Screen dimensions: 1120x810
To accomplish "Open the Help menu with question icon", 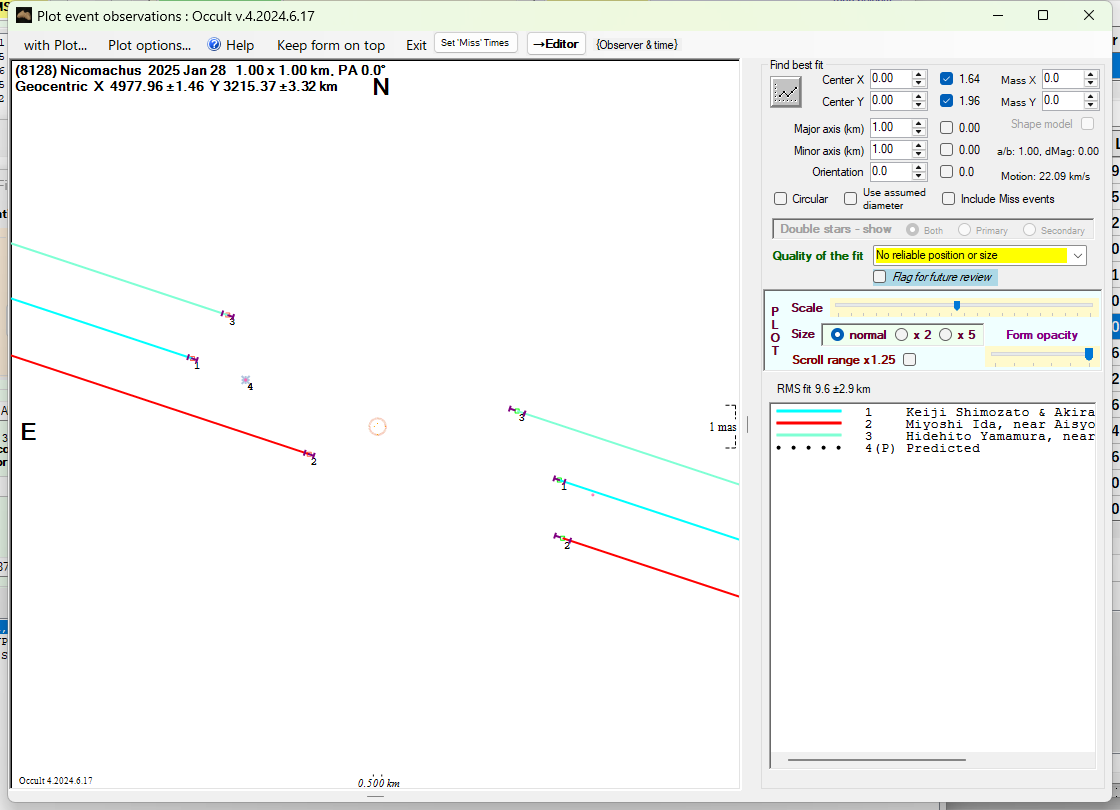I will pyautogui.click(x=230, y=45).
